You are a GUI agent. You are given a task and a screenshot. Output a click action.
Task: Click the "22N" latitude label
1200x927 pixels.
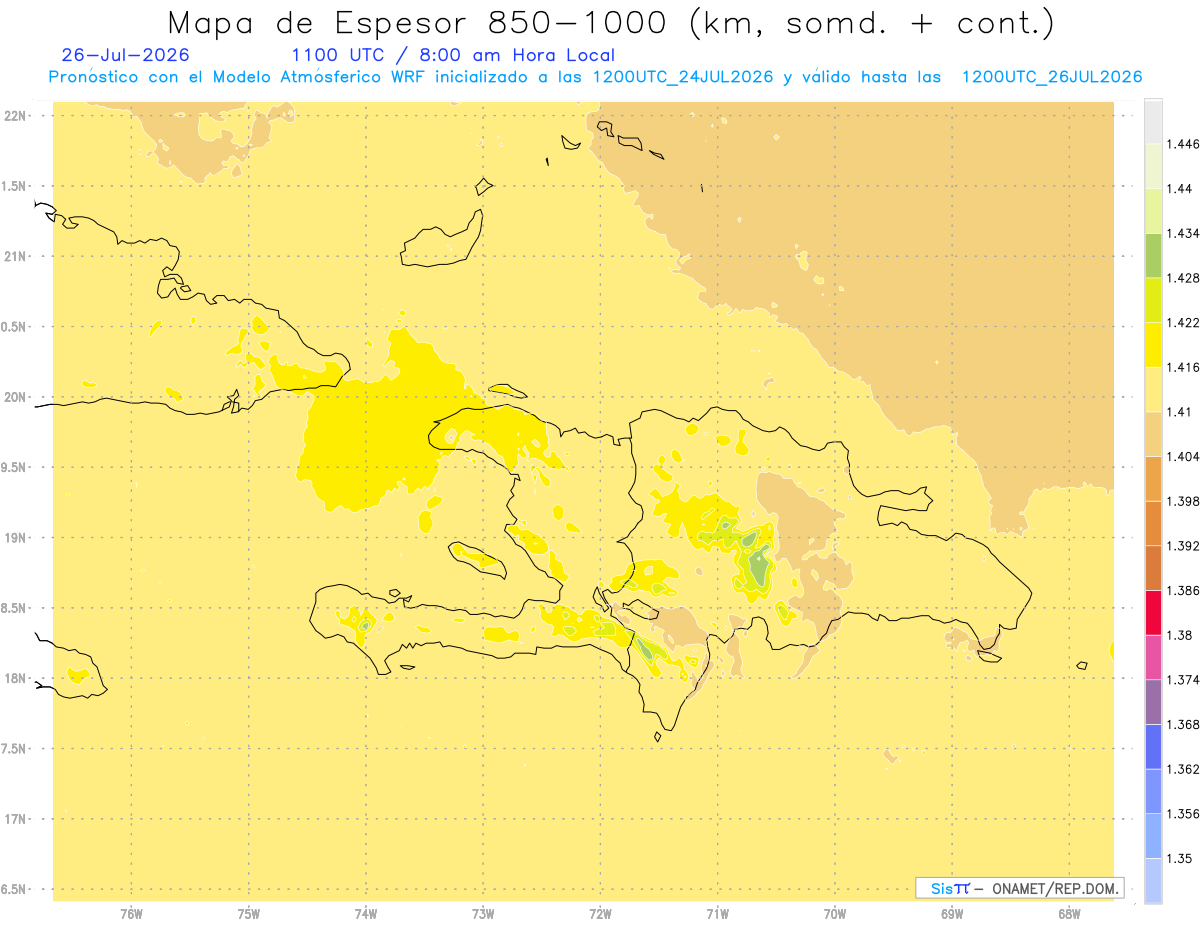[16, 116]
